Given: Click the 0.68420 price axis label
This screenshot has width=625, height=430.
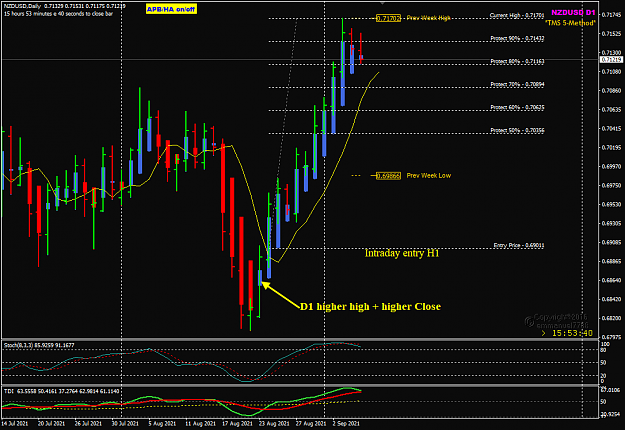Looking at the screenshot, I should [612, 299].
